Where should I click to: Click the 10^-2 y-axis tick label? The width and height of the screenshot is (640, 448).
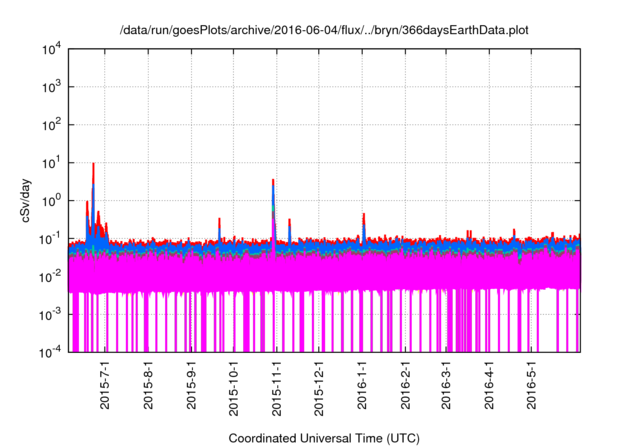point(51,277)
